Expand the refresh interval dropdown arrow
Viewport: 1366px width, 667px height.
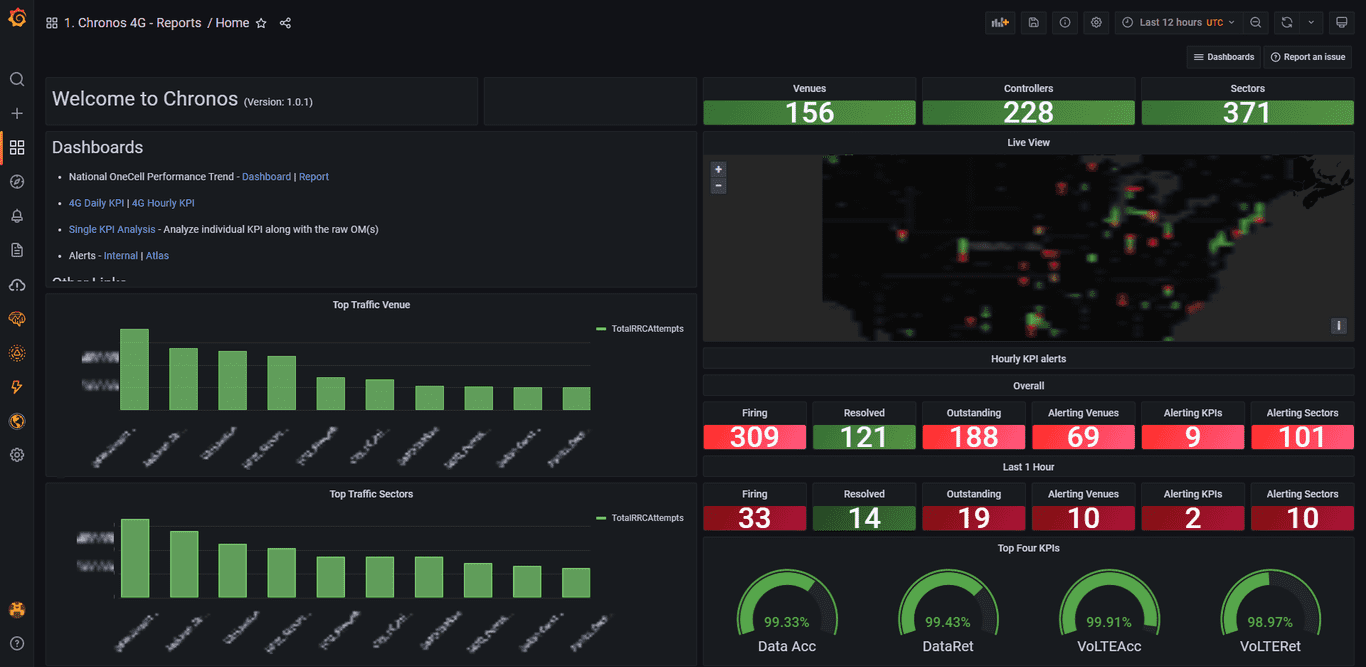(1311, 22)
